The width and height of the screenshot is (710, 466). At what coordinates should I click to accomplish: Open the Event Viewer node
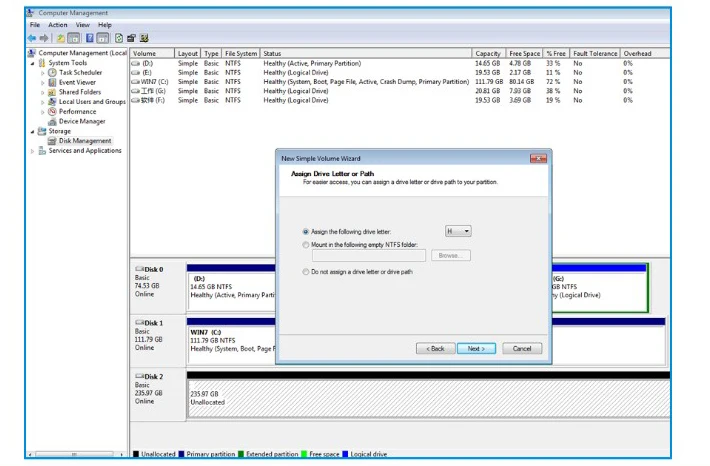tap(77, 82)
